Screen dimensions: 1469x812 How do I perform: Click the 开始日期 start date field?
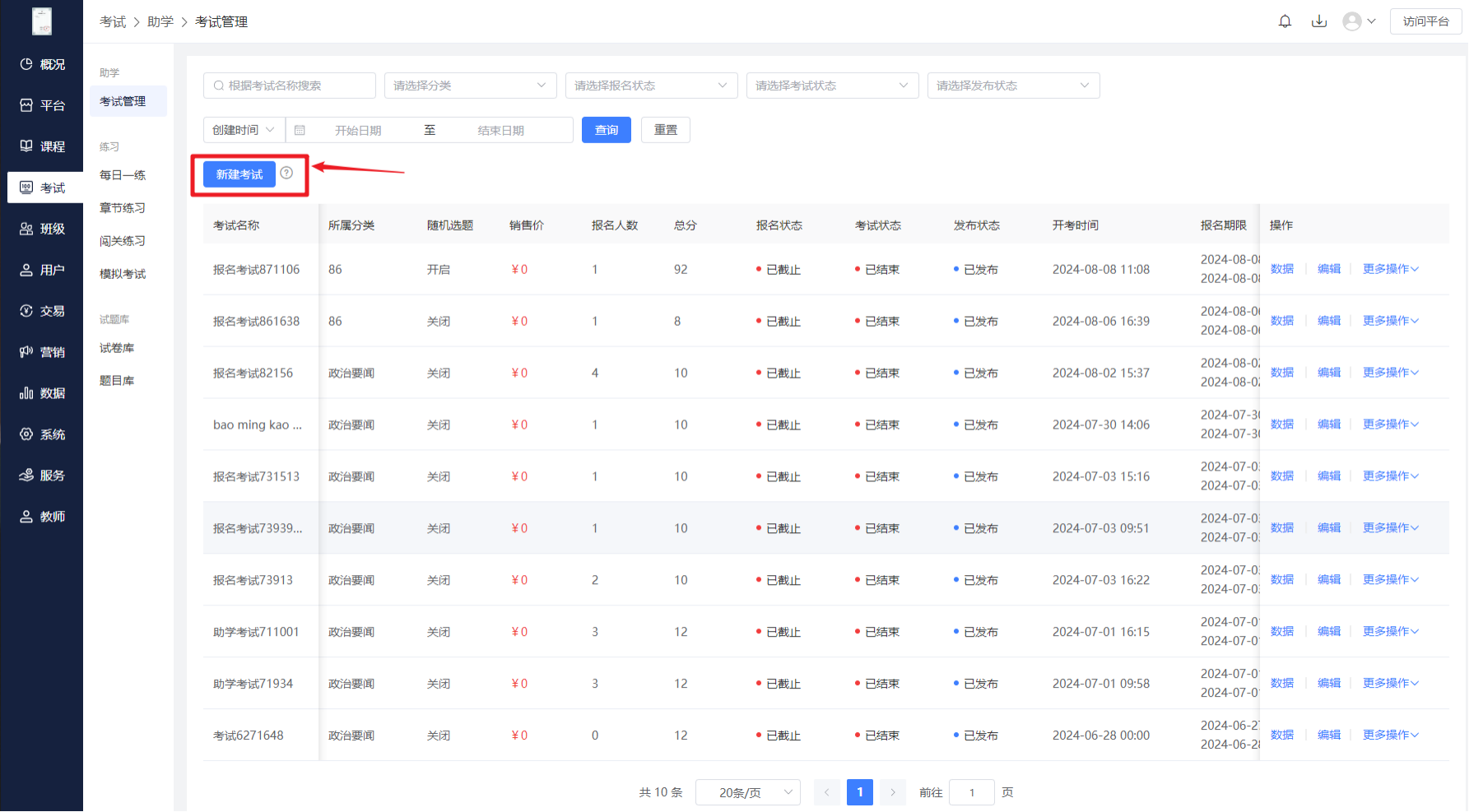[358, 130]
